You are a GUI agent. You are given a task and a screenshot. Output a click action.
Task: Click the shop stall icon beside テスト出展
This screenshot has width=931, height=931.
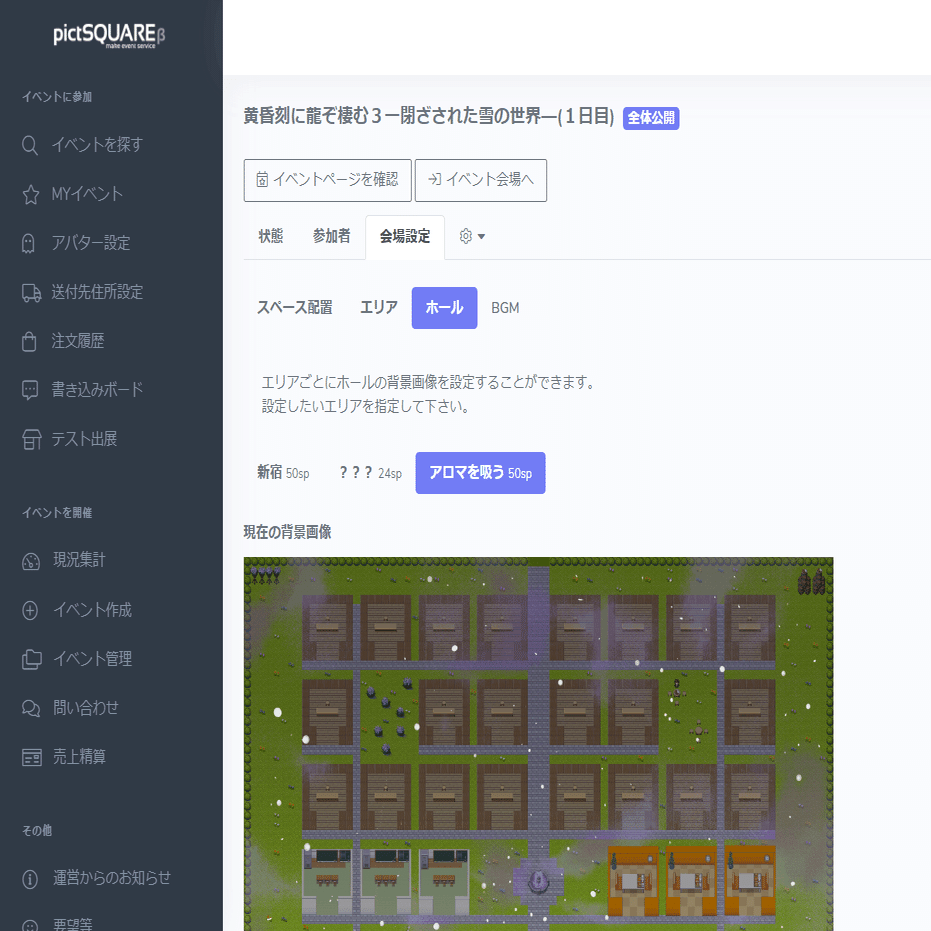click(x=31, y=439)
